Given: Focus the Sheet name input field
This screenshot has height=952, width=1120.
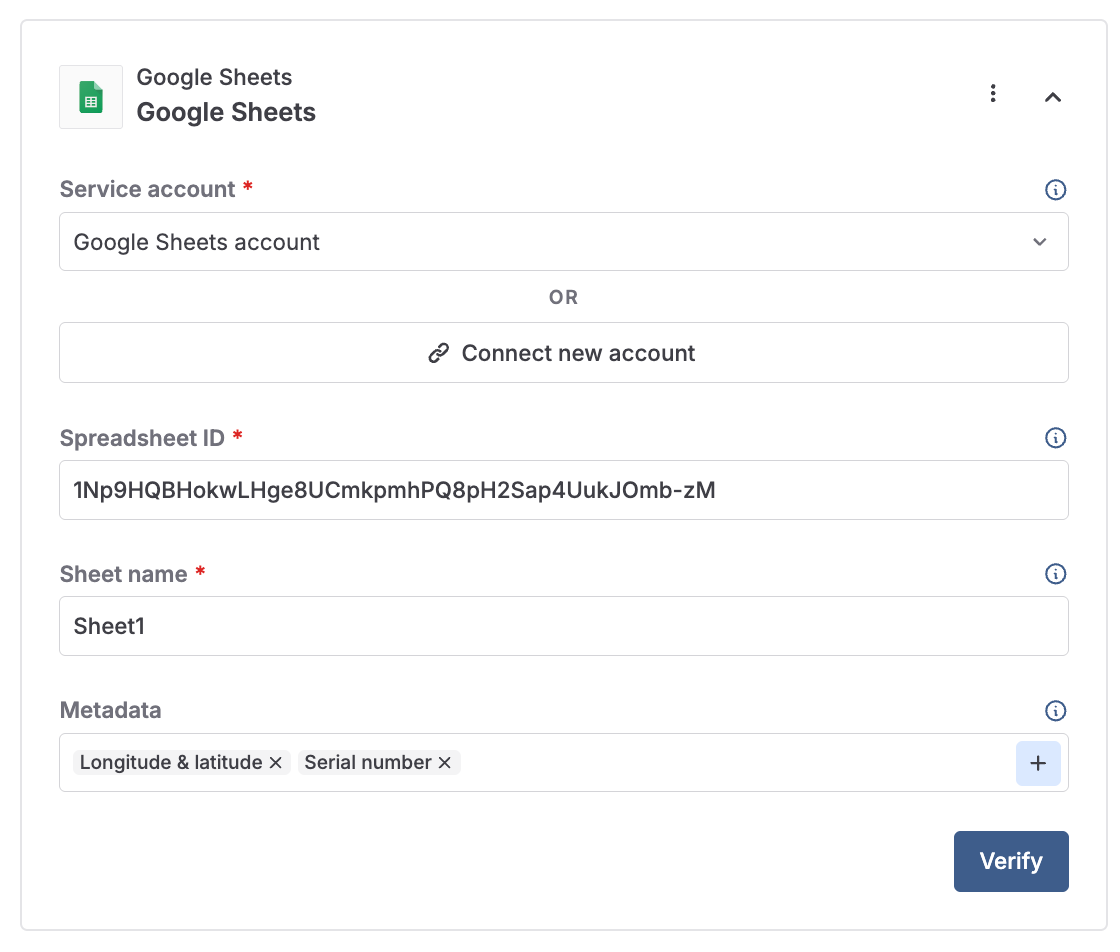Looking at the screenshot, I should tap(564, 626).
